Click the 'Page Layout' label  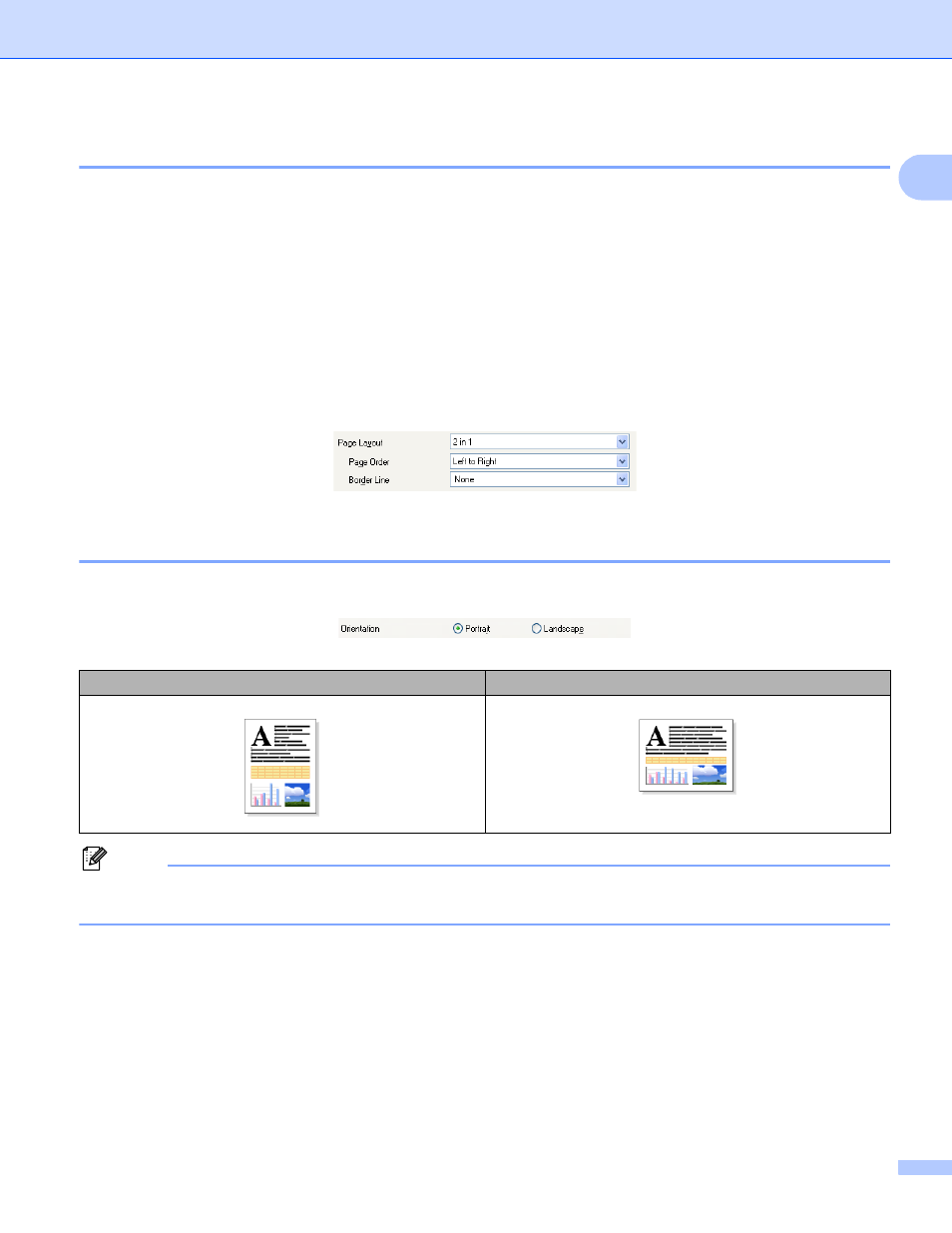[360, 443]
